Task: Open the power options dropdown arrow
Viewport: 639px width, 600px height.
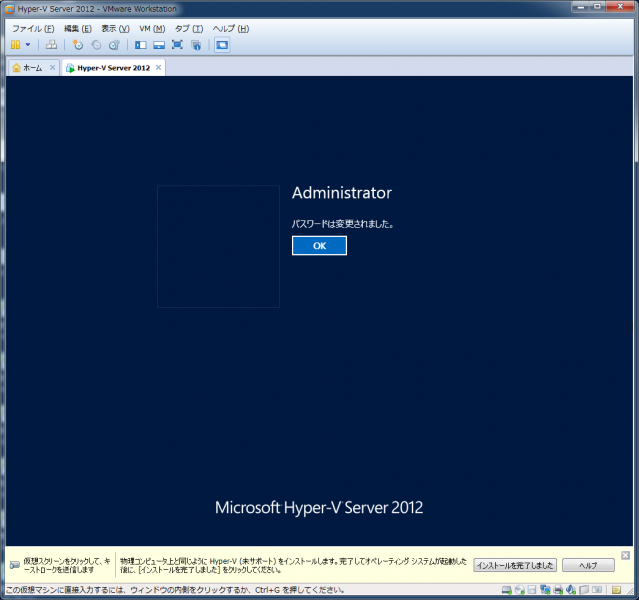Action: click(x=28, y=44)
